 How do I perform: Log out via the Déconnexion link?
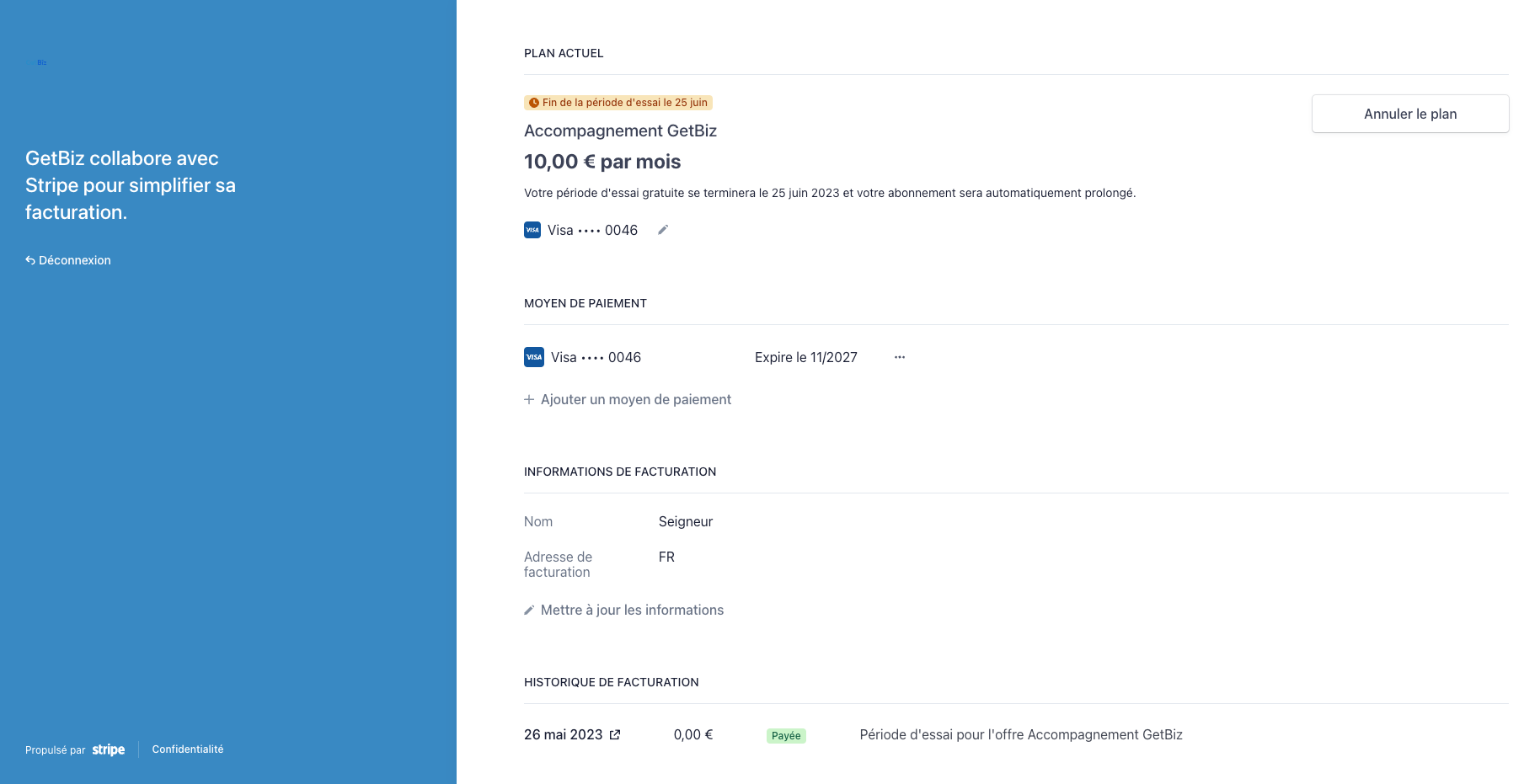click(x=68, y=260)
